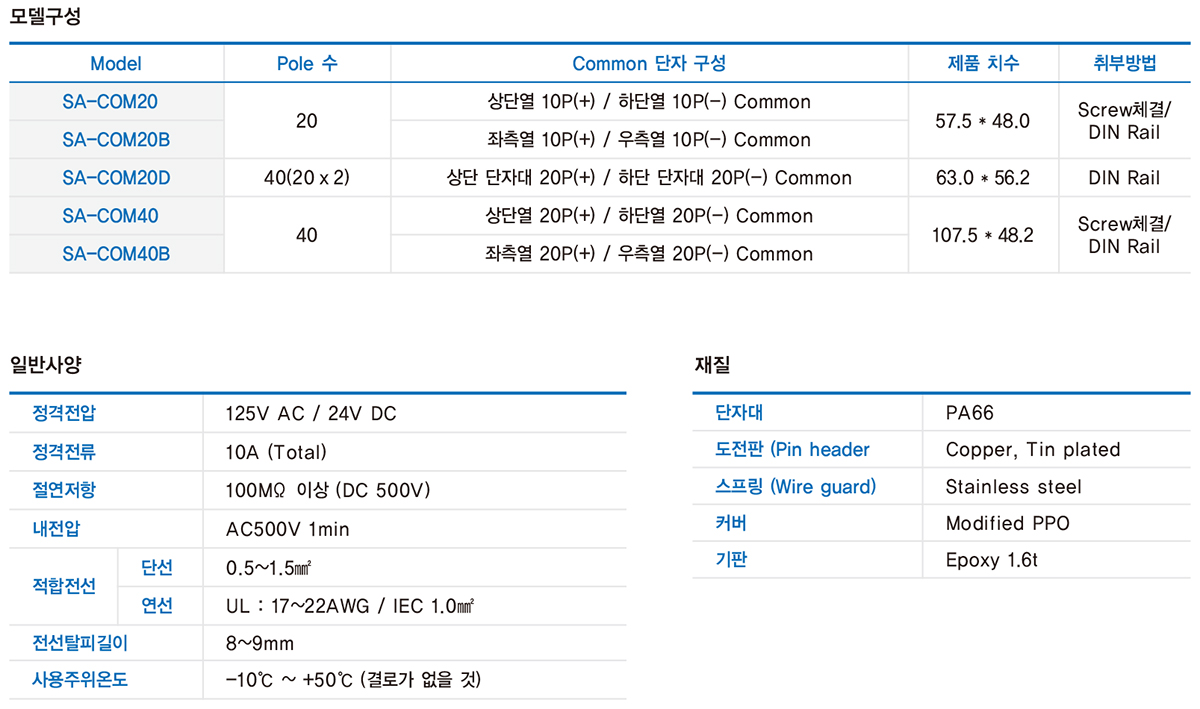The image size is (1200, 709).
Task: Click the Common 단자 구성 header
Action: pos(649,64)
